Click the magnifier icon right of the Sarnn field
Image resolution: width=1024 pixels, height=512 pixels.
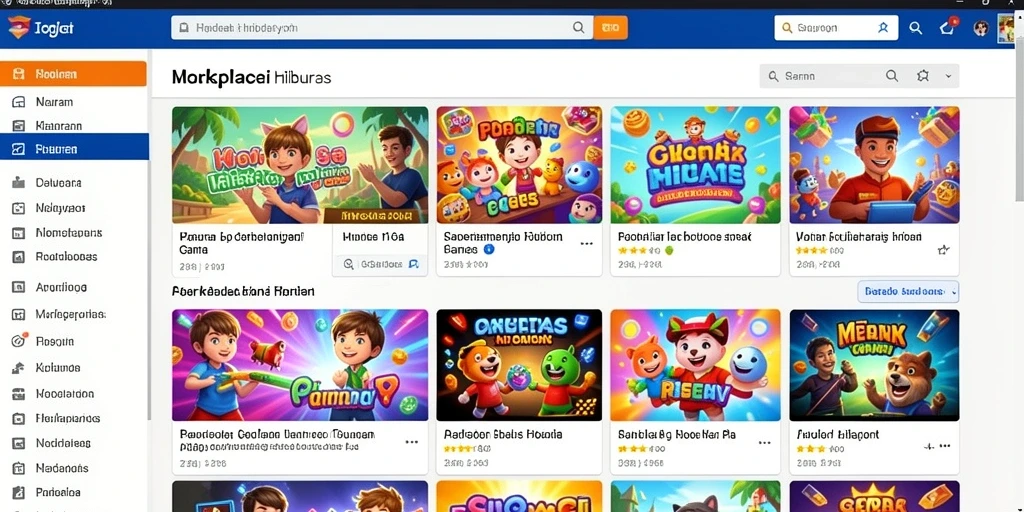coord(891,76)
